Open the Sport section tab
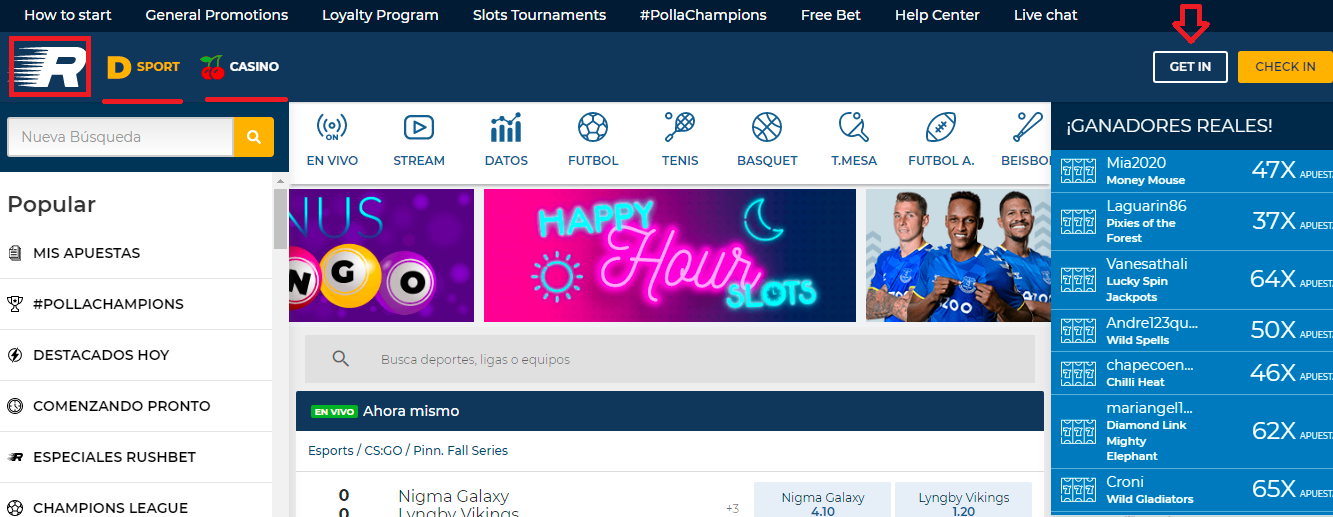The width and height of the screenshot is (1333, 517). 143,67
